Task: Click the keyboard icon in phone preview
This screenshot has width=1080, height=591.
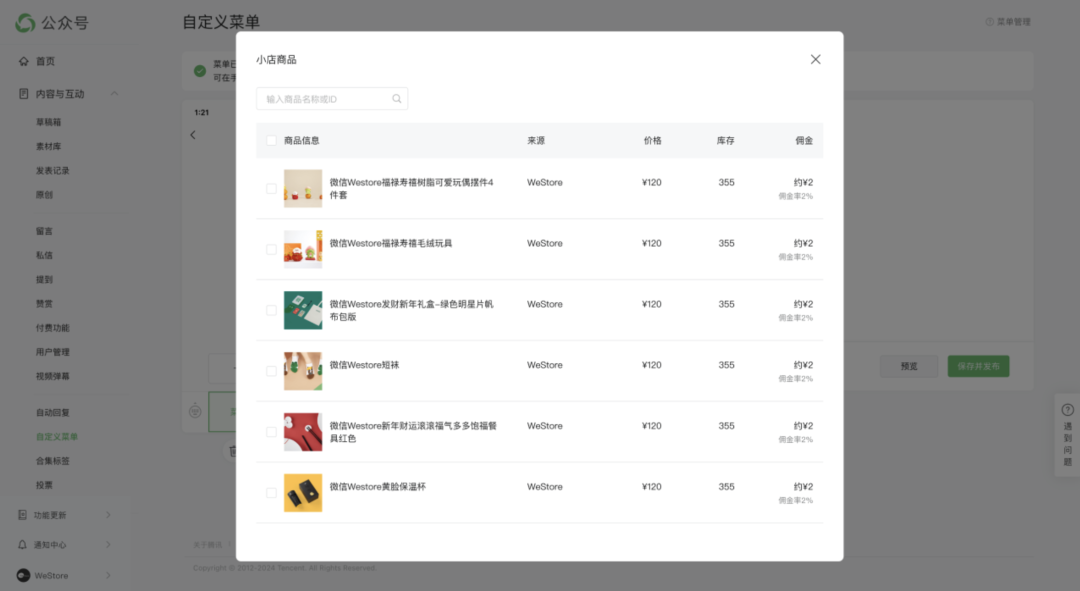Action: point(195,411)
